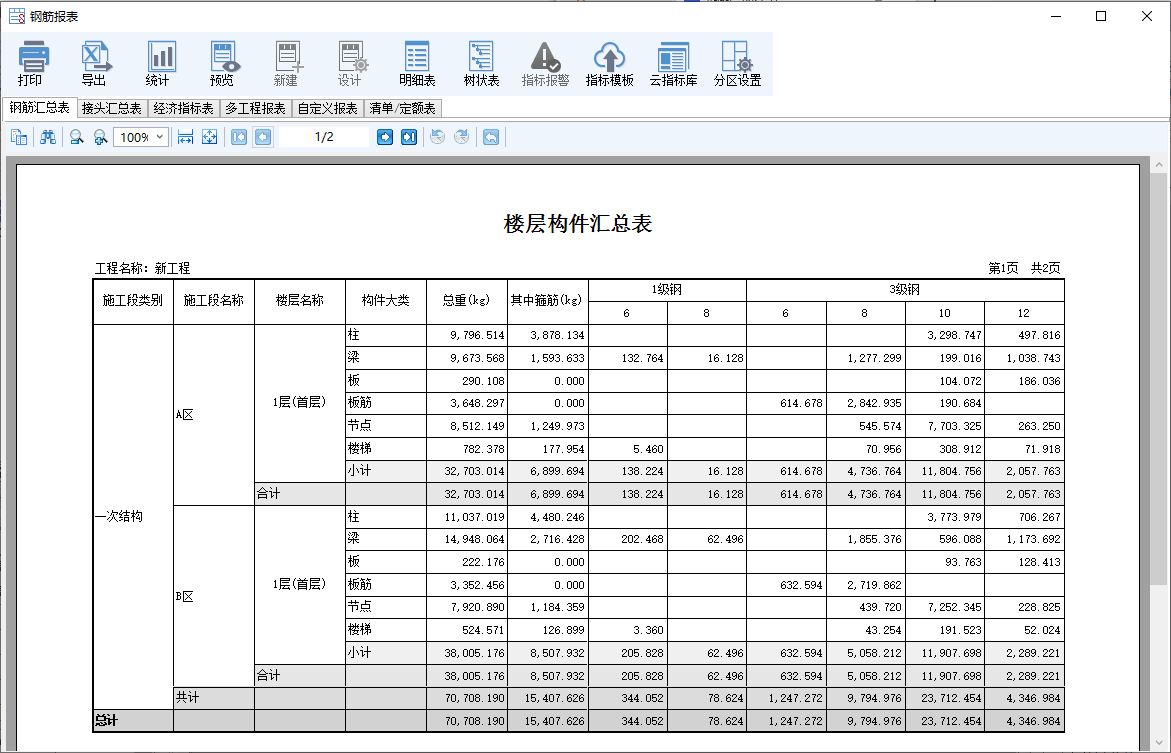The image size is (1171, 753).
Task: Go to the previous page icon
Action: click(x=263, y=137)
